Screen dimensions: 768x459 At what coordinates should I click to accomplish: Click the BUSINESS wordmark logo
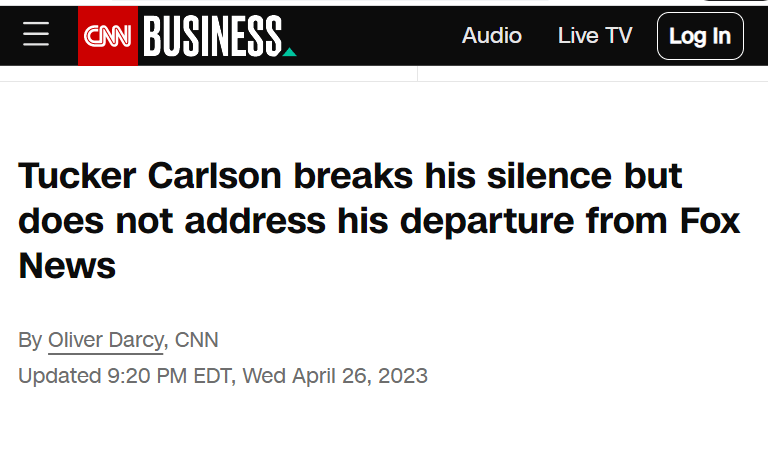pyautogui.click(x=212, y=37)
